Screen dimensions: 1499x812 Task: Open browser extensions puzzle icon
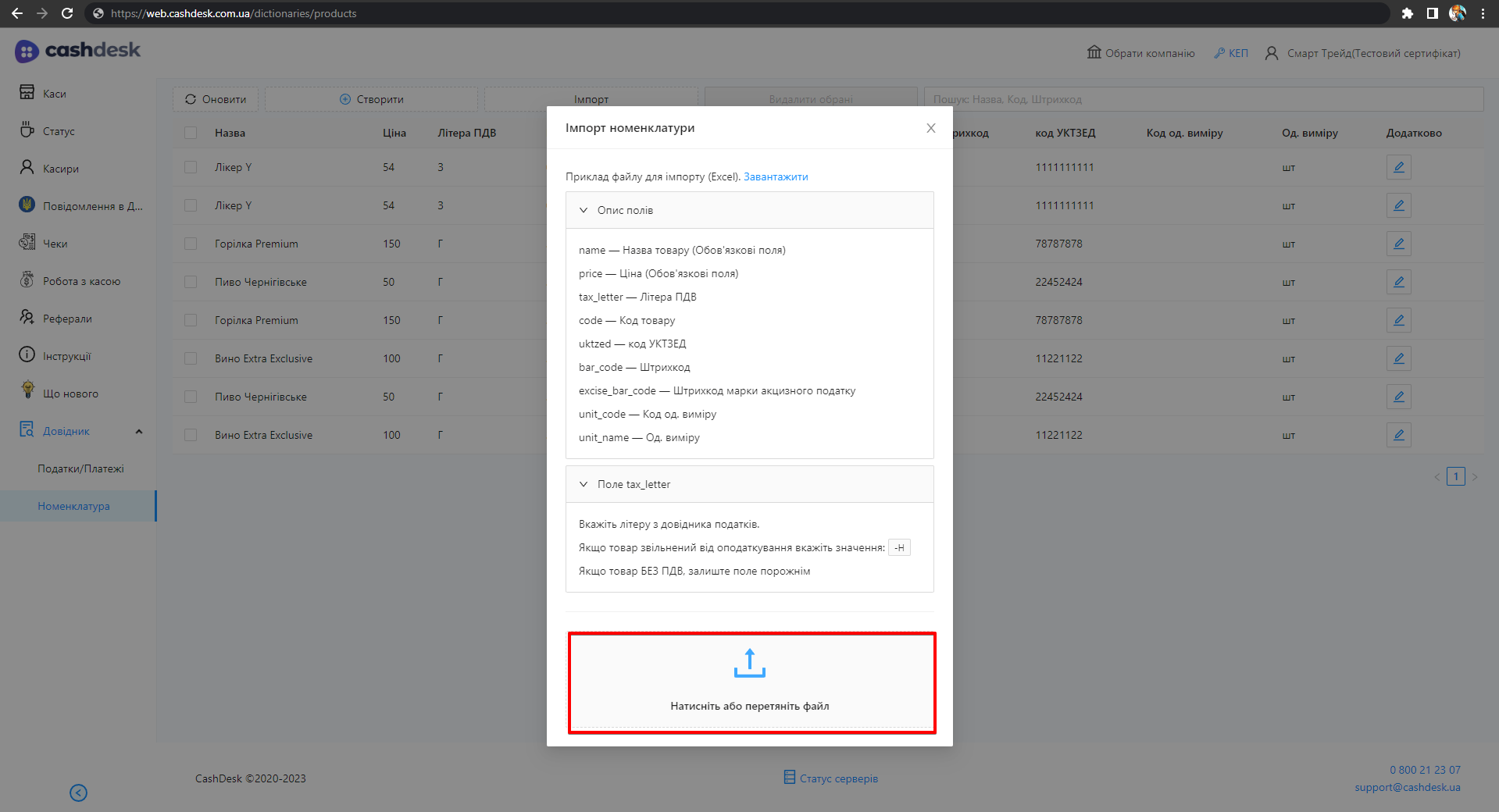[x=1407, y=13]
